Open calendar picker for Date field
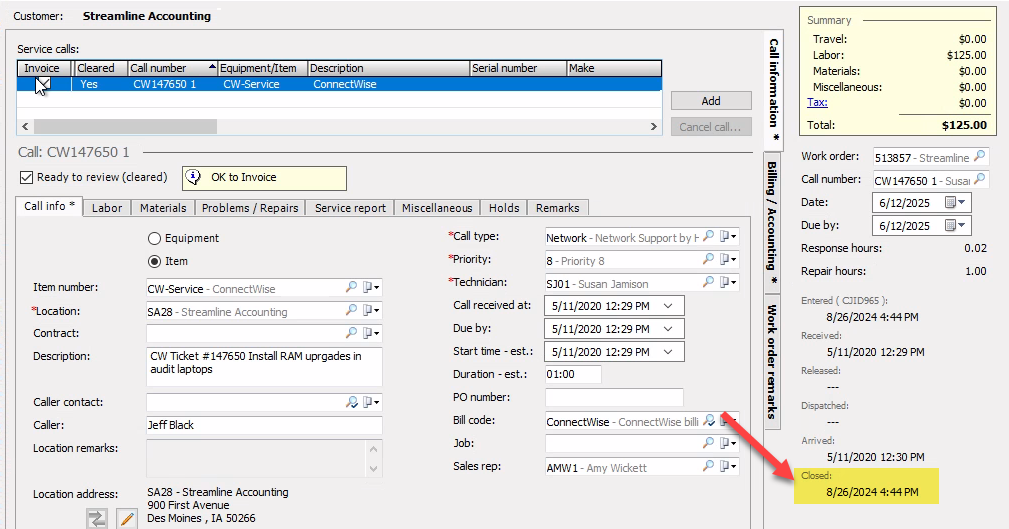Image resolution: width=1009 pixels, height=529 pixels. pos(956,203)
